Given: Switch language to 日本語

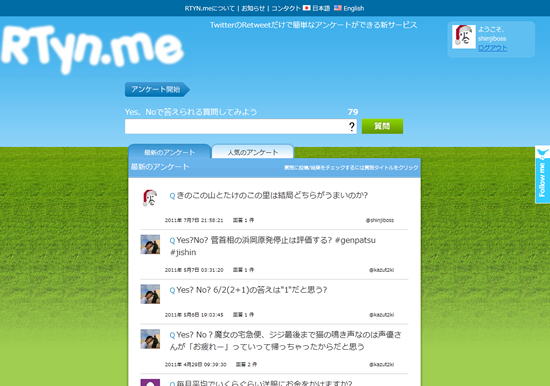Looking at the screenshot, I should pos(321,8).
